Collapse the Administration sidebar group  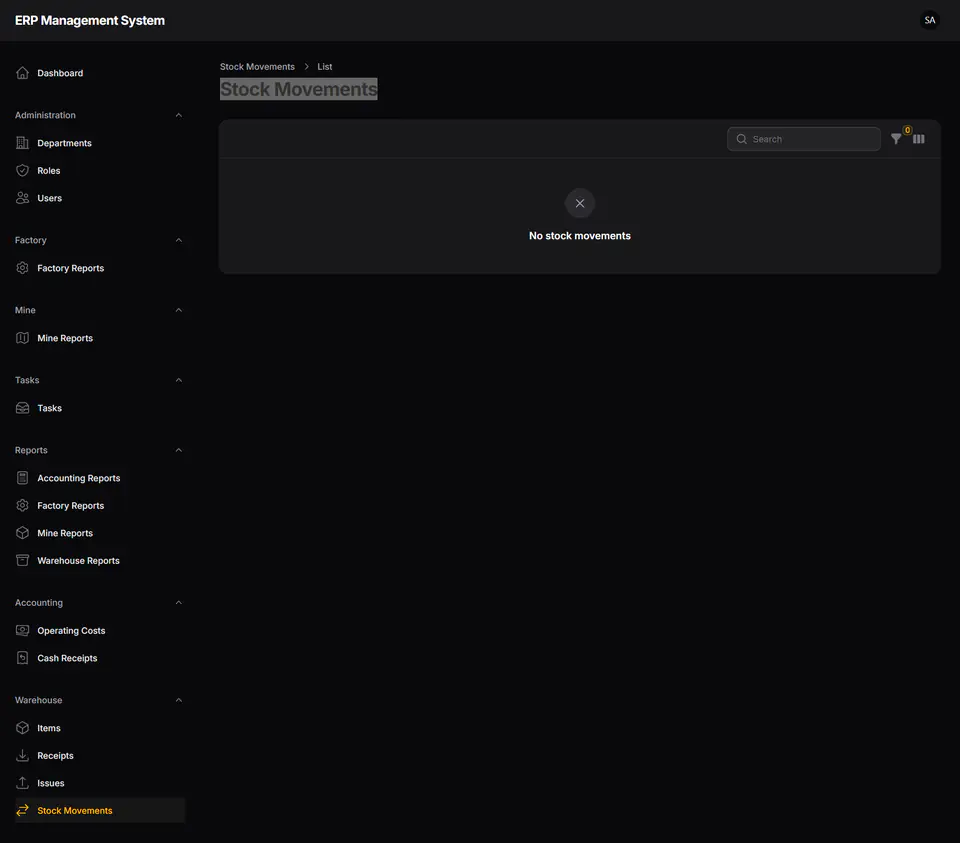(x=179, y=115)
